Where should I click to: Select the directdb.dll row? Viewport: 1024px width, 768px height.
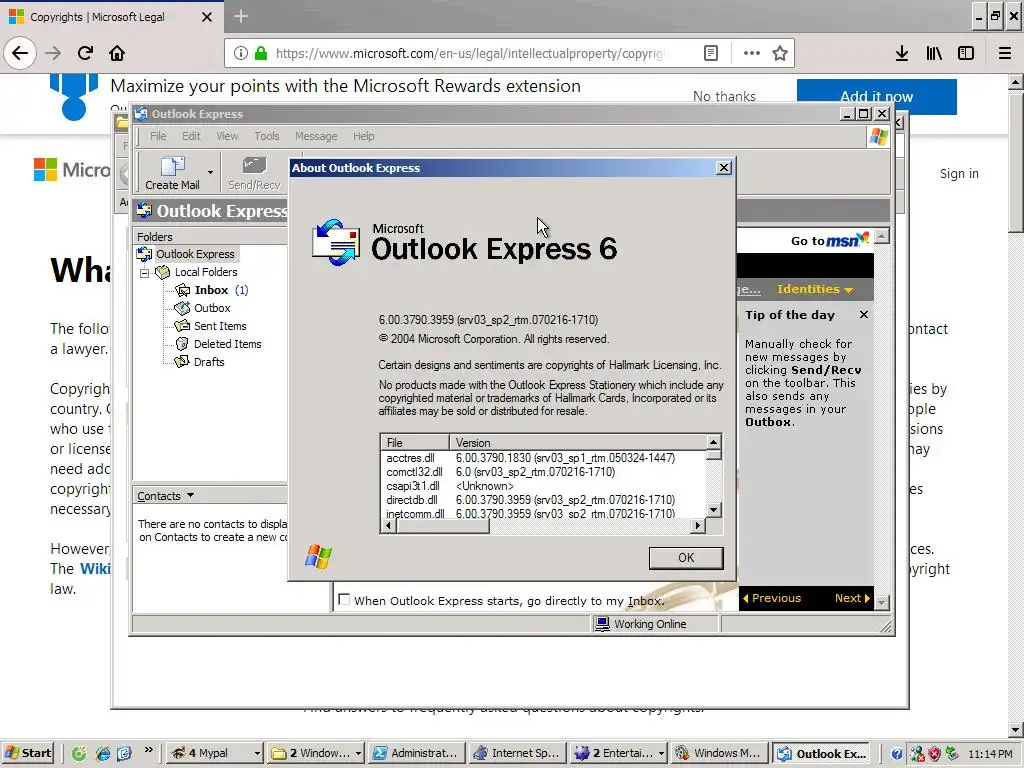(543, 500)
